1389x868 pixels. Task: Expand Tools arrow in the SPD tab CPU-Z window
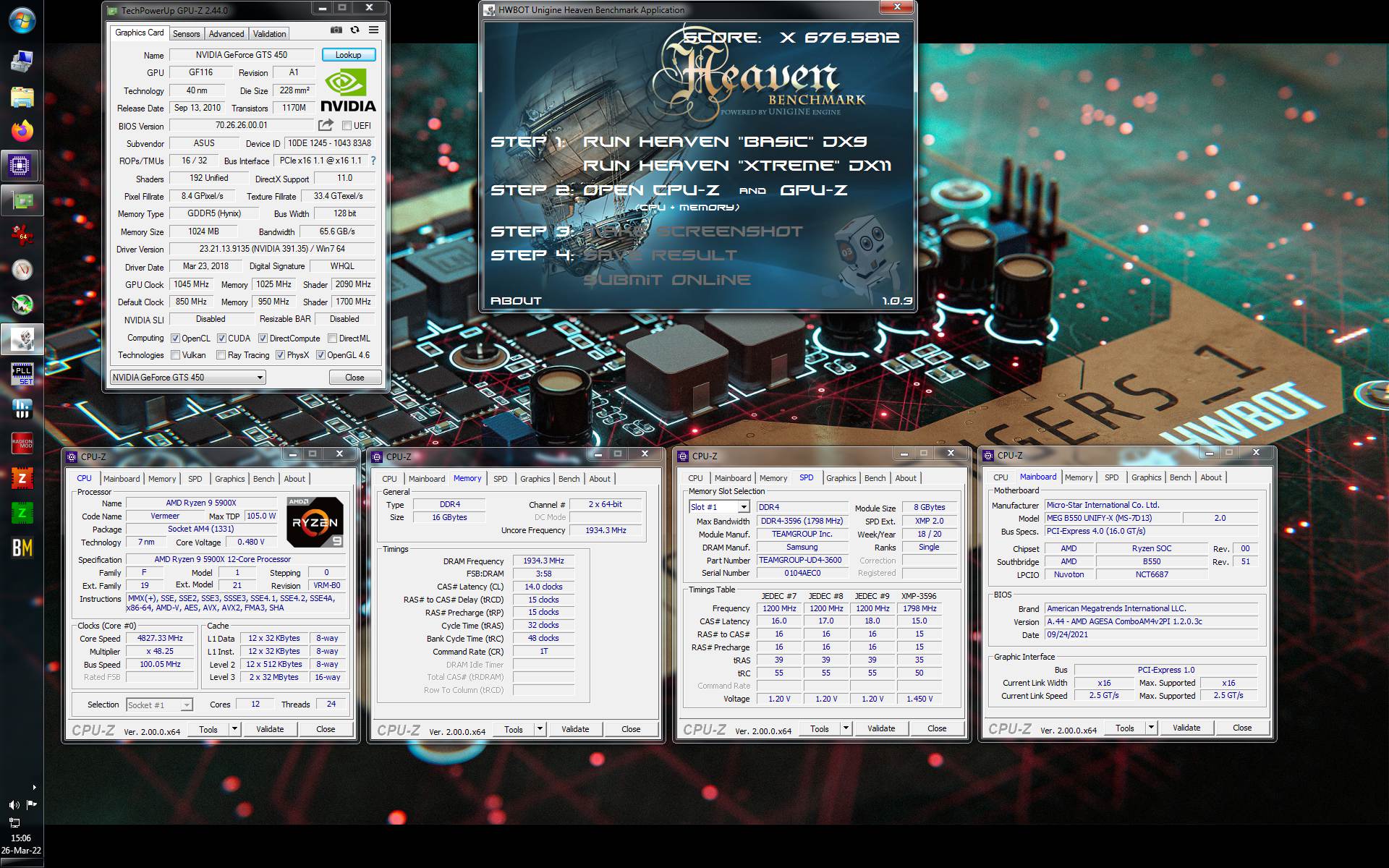click(x=846, y=728)
